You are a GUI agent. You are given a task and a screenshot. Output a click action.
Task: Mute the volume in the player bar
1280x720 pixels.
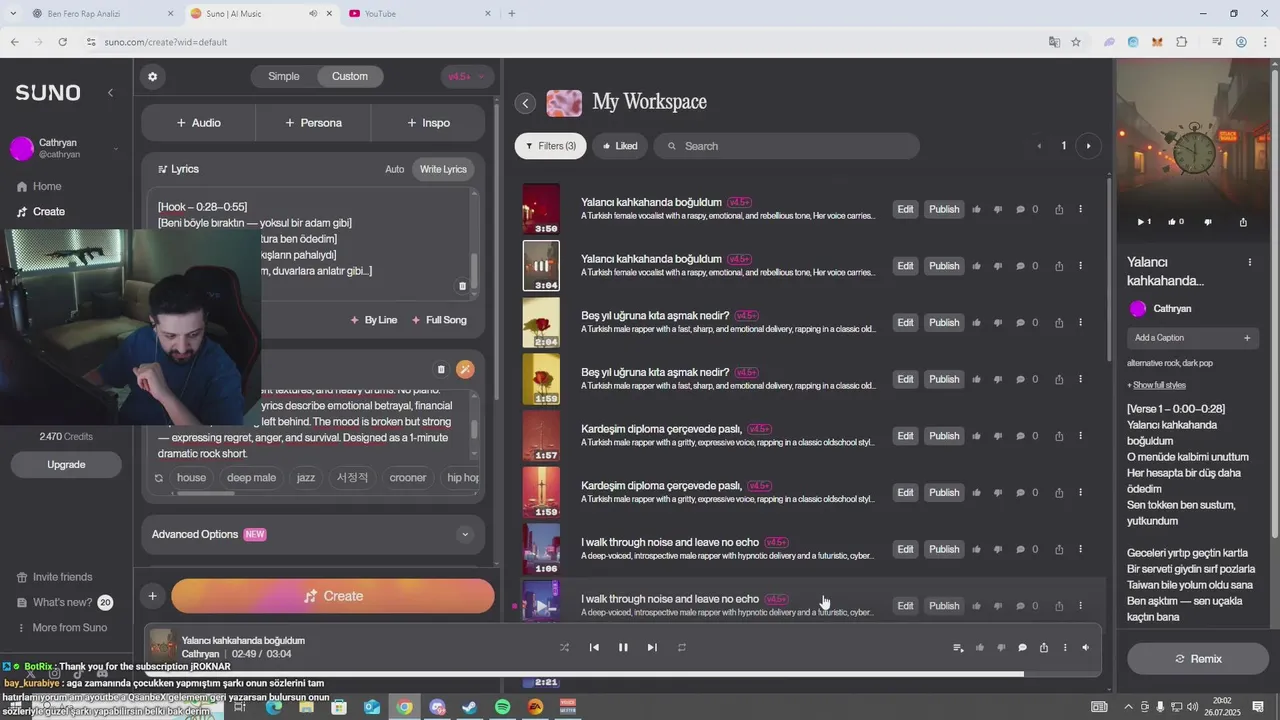[x=1086, y=648]
